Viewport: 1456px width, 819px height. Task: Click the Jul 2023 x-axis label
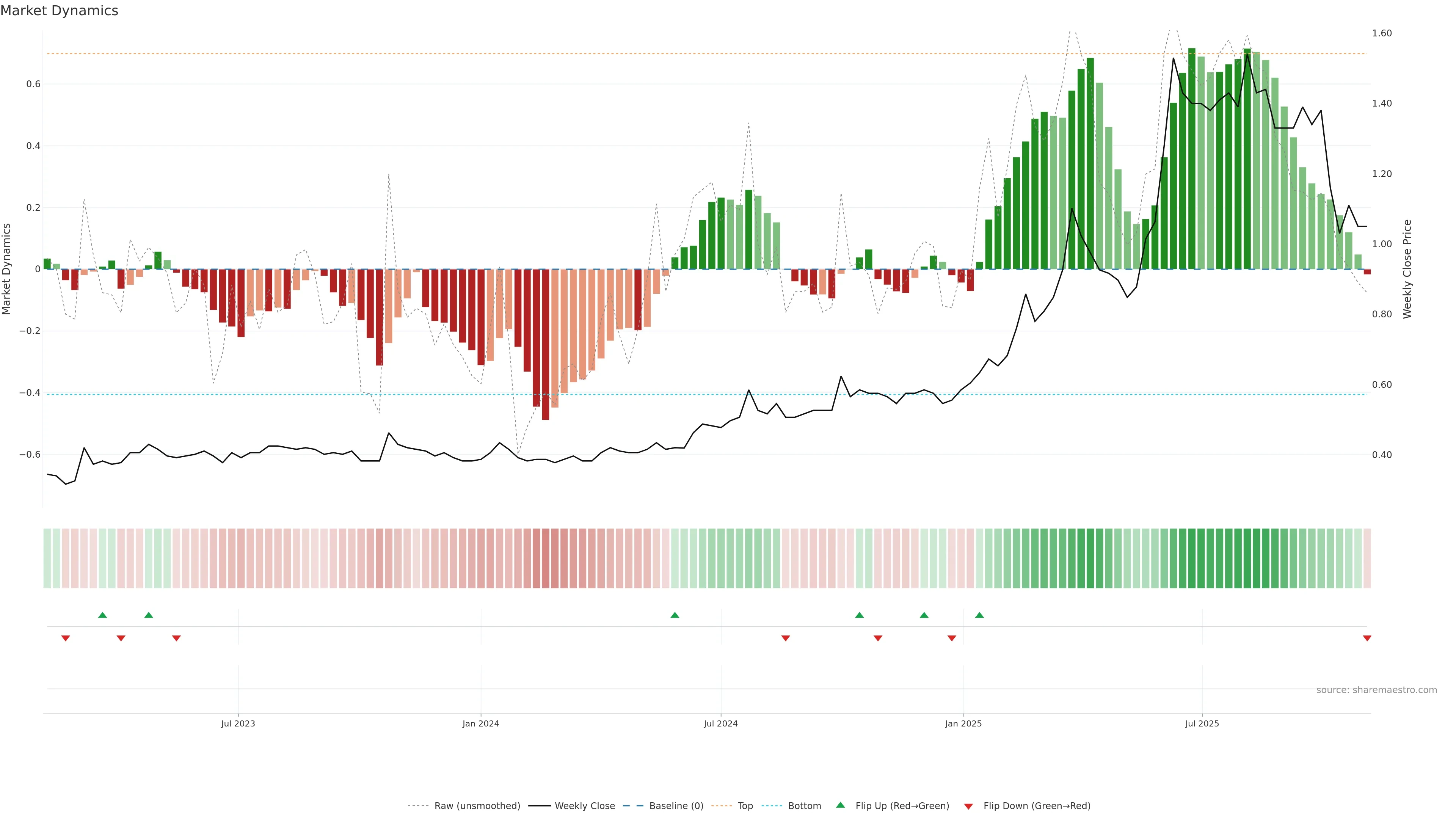[x=238, y=723]
